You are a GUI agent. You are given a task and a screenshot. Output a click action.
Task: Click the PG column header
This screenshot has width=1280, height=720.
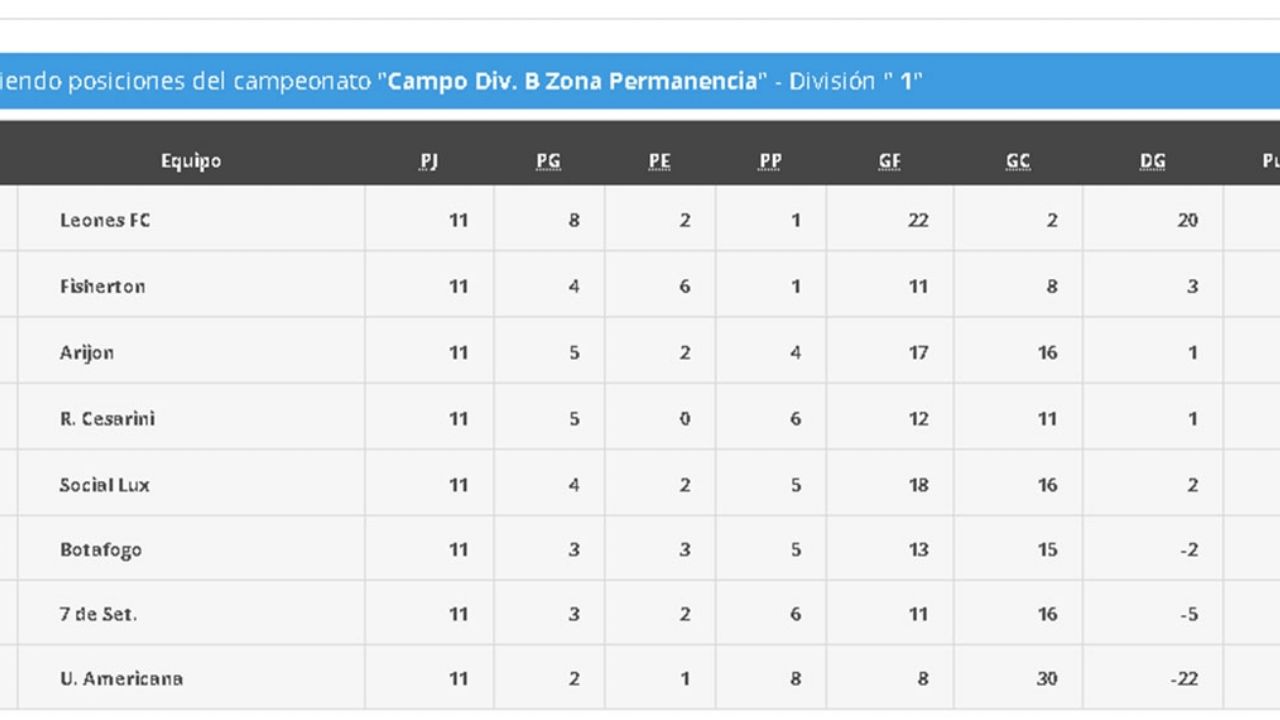click(x=548, y=161)
